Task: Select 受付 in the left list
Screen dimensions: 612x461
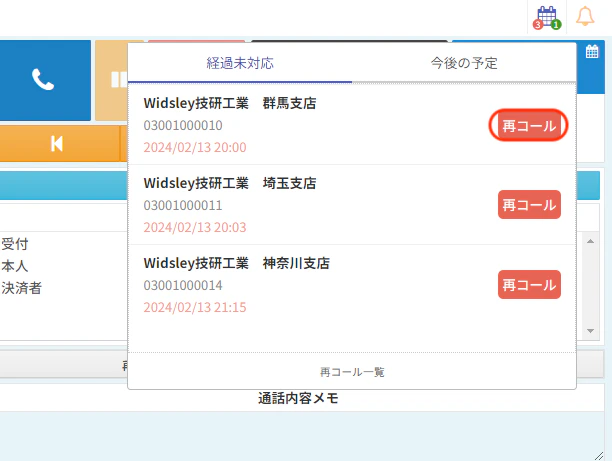Action: [15, 244]
